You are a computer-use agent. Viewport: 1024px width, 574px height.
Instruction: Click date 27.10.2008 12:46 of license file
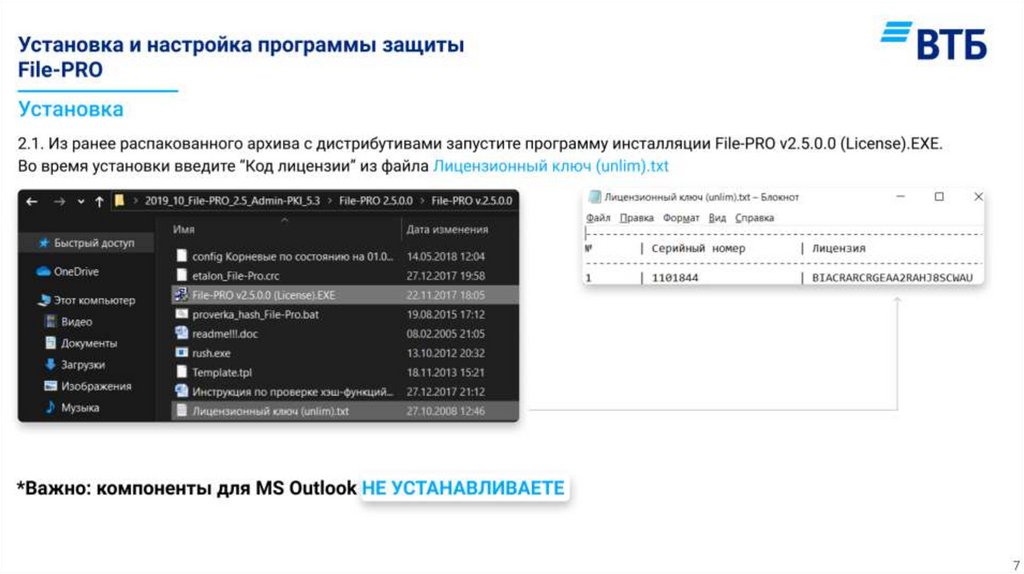(445, 411)
